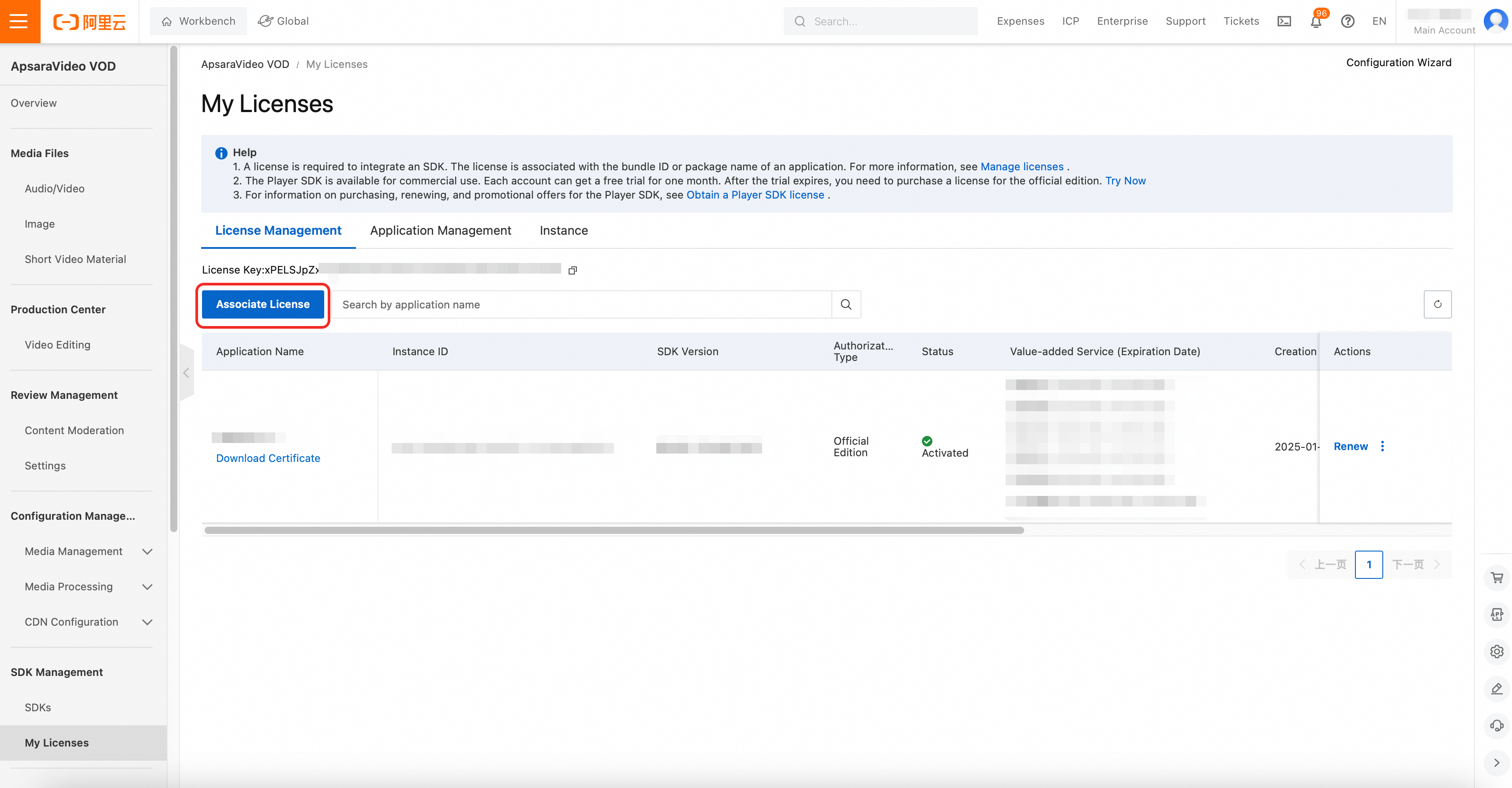Open ICP in the top bar
This screenshot has width=1512, height=788.
click(1070, 21)
